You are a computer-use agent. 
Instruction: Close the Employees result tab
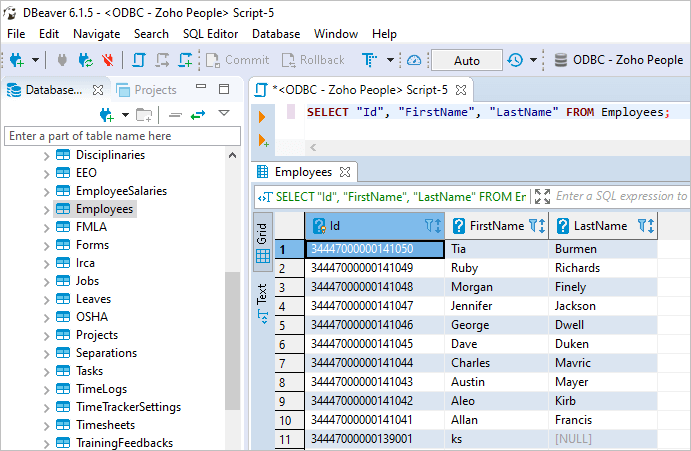coord(345,172)
